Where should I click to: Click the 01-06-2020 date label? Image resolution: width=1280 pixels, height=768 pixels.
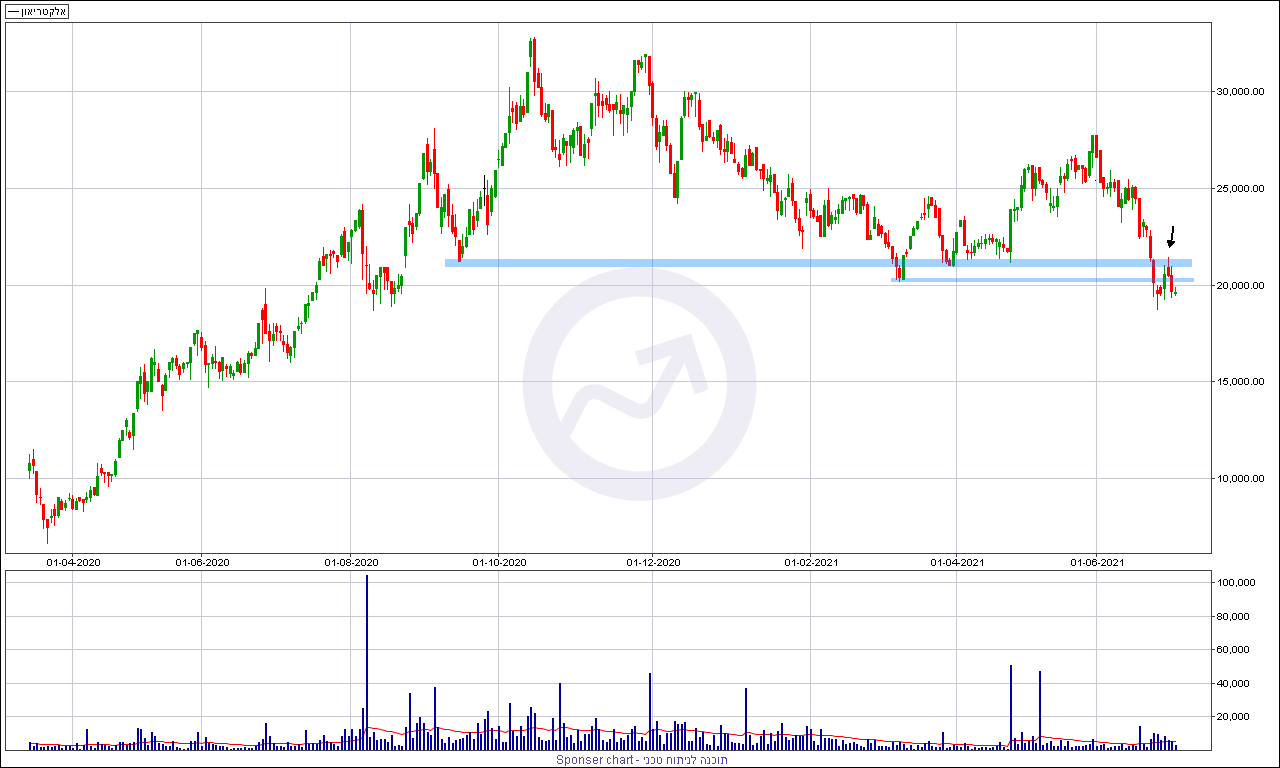[x=202, y=563]
